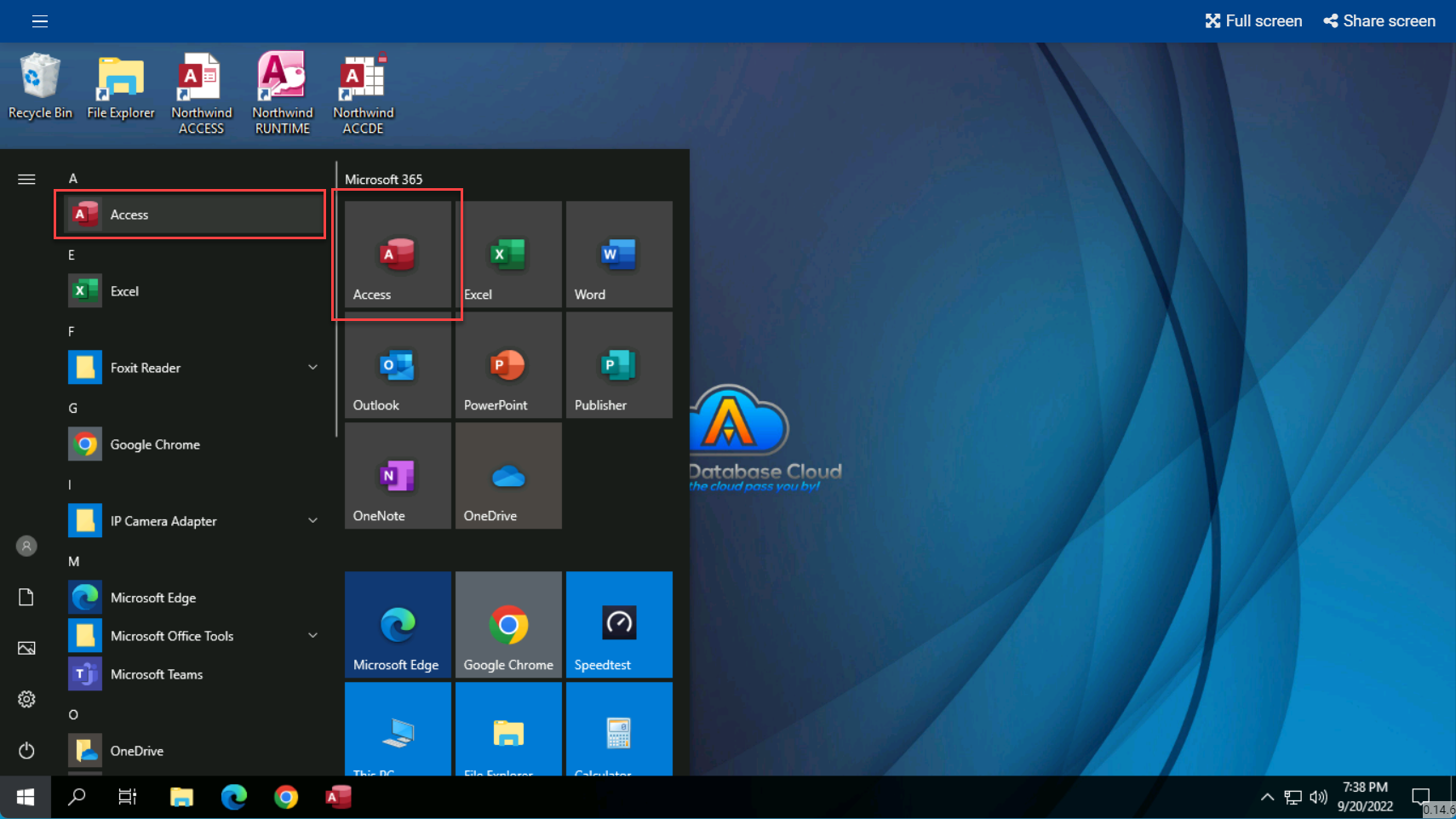Screen dimensions: 1456x819
Task: Open the OneNote tile
Action: point(398,476)
